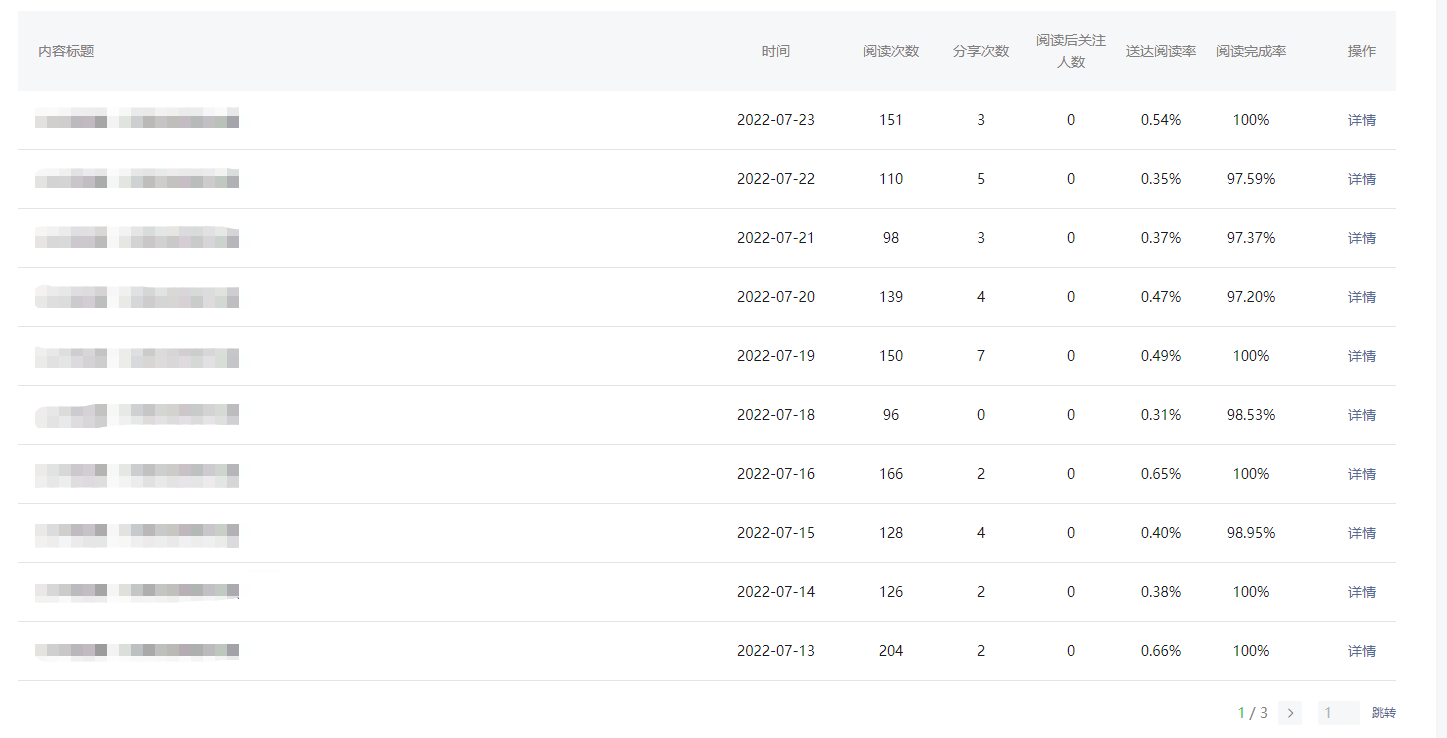Open 详情 for the 2022-07-16 row
This screenshot has width=1447, height=738.
(x=1361, y=474)
